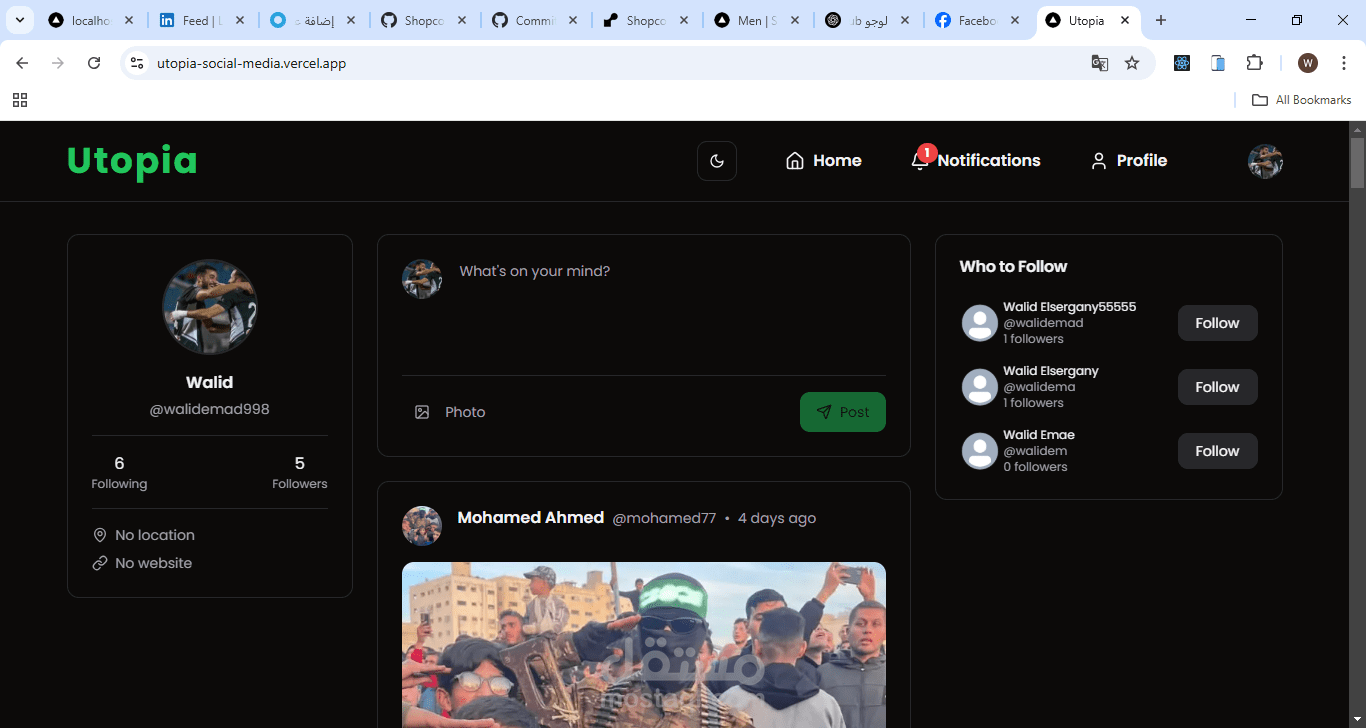The height and width of the screenshot is (728, 1366).
Task: Click the website link chain icon
Action: (100, 563)
